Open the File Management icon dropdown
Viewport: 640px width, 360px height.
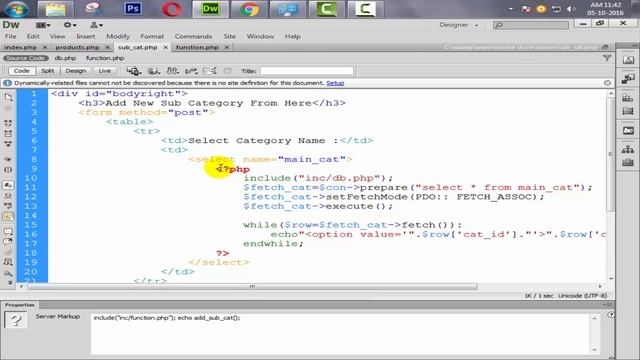pyautogui.click(x=173, y=71)
